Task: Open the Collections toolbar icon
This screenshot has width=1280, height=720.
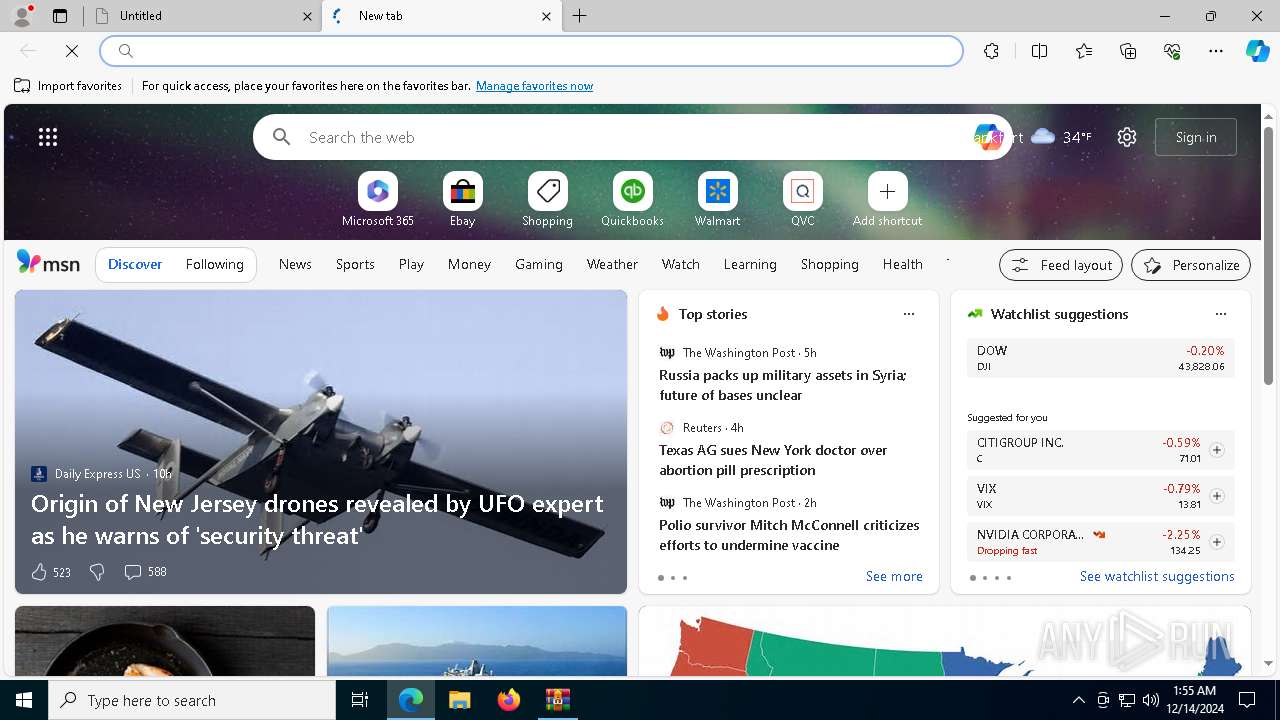Action: tap(1128, 51)
